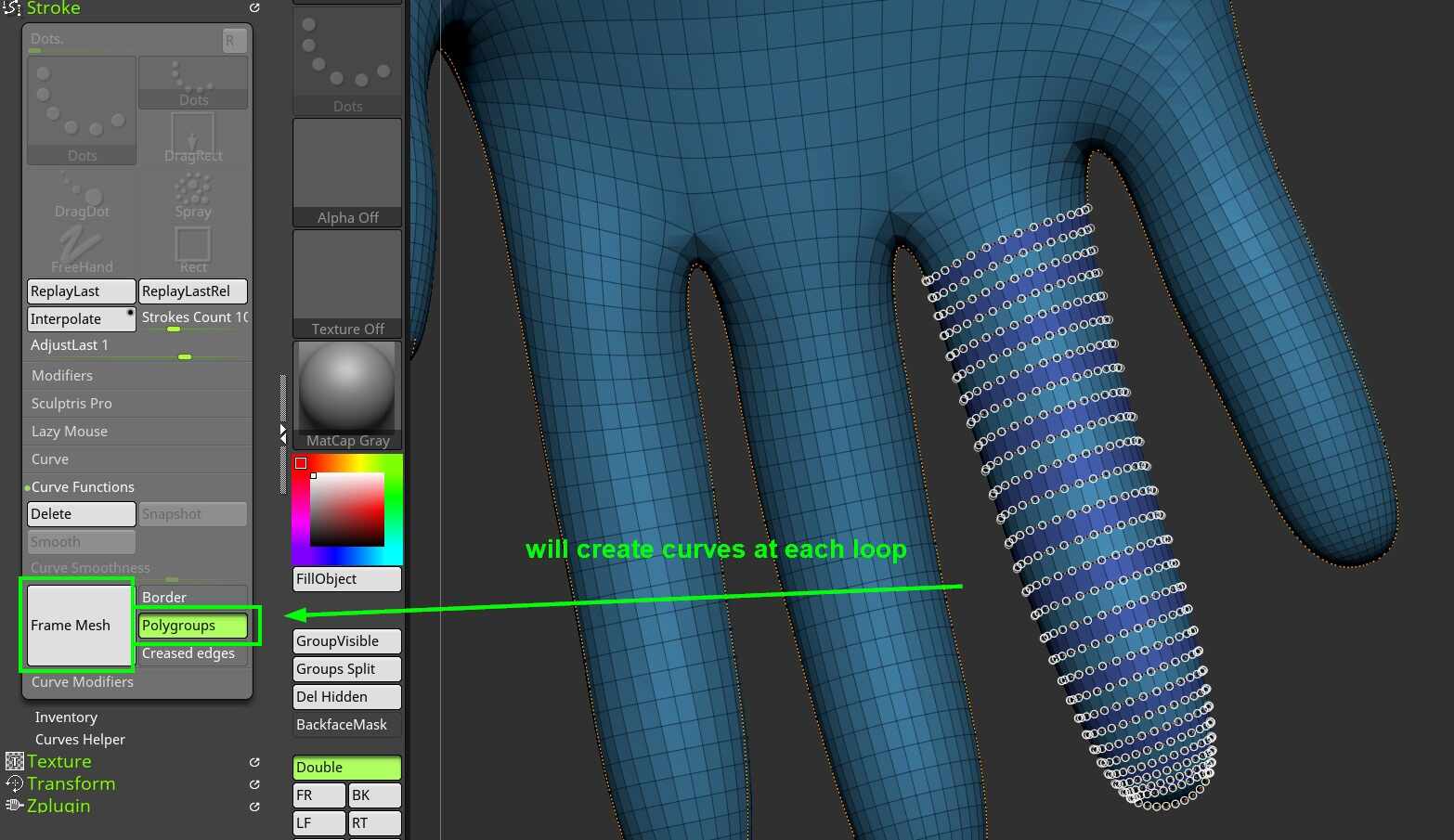Toggle the Double sided option
1454x840 pixels.
point(347,768)
